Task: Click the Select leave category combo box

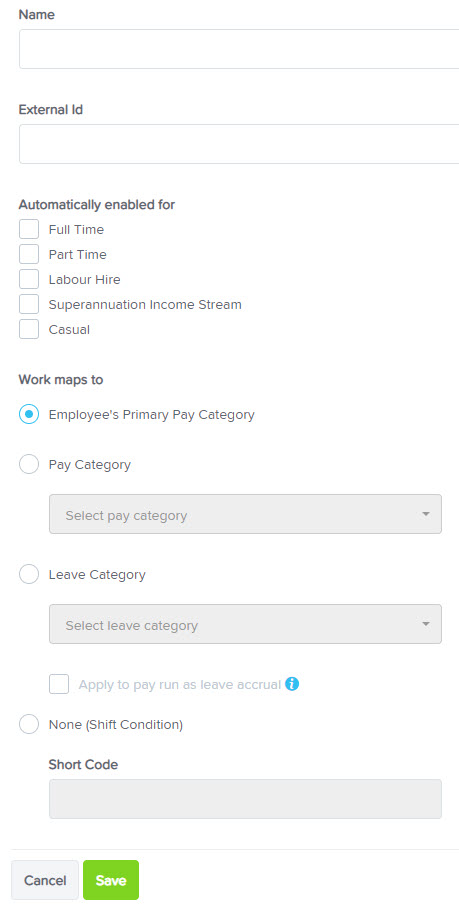Action: pyautogui.click(x=245, y=624)
